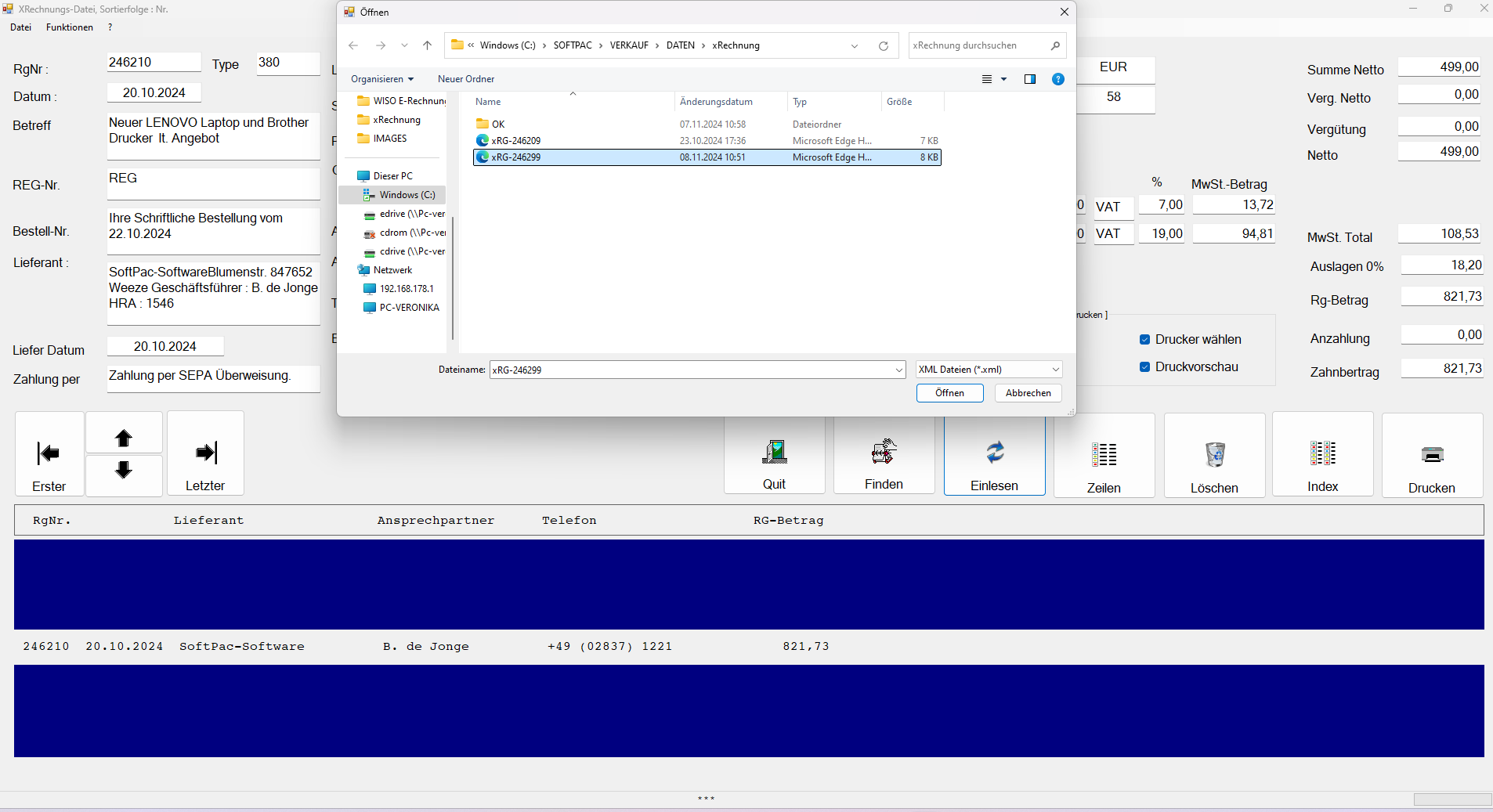Open the Funktionen menu
Viewport: 1493px width, 812px height.
[x=70, y=27]
